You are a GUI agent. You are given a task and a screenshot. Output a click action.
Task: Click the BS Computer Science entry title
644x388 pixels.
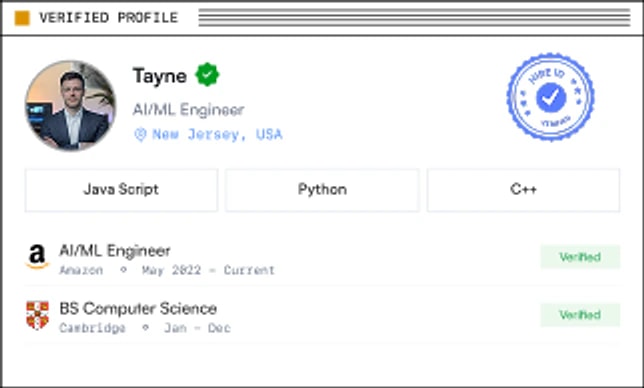pos(138,308)
